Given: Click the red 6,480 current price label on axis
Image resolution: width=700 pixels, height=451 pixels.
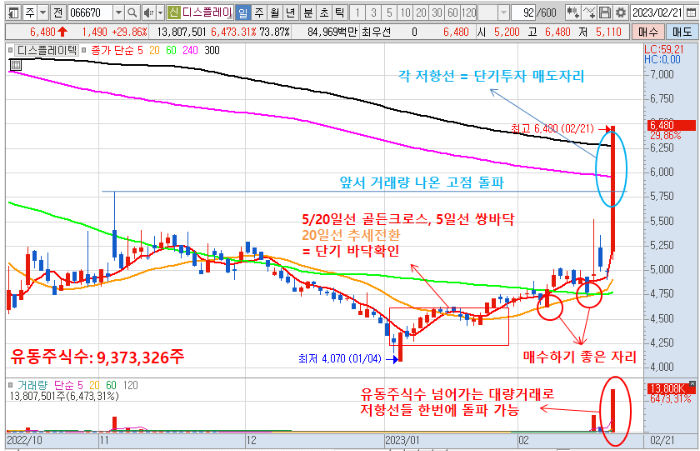Looking at the screenshot, I should tap(672, 125).
